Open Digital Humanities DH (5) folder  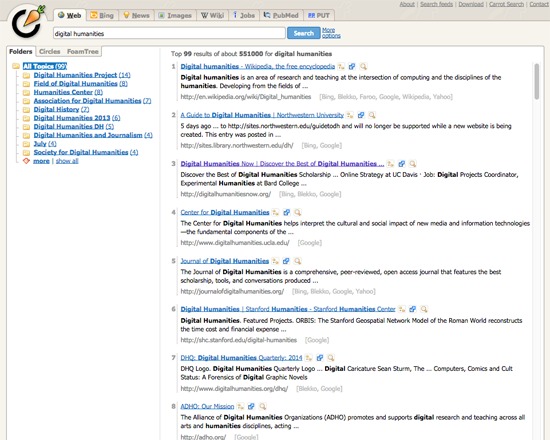click(74, 127)
